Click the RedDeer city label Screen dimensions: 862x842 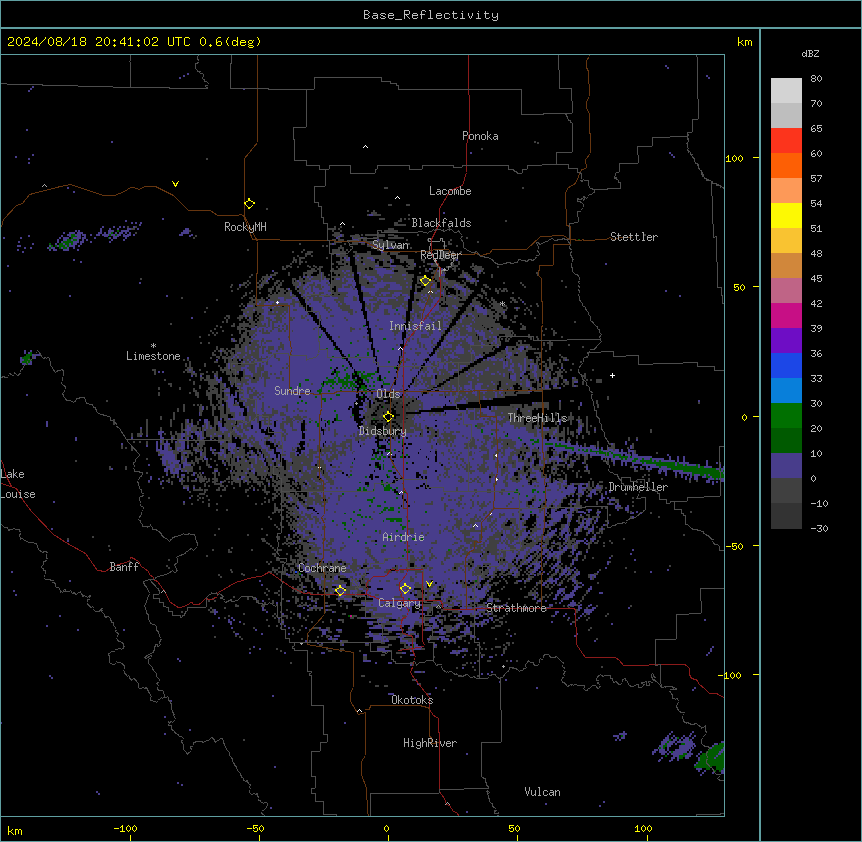pyautogui.click(x=440, y=255)
